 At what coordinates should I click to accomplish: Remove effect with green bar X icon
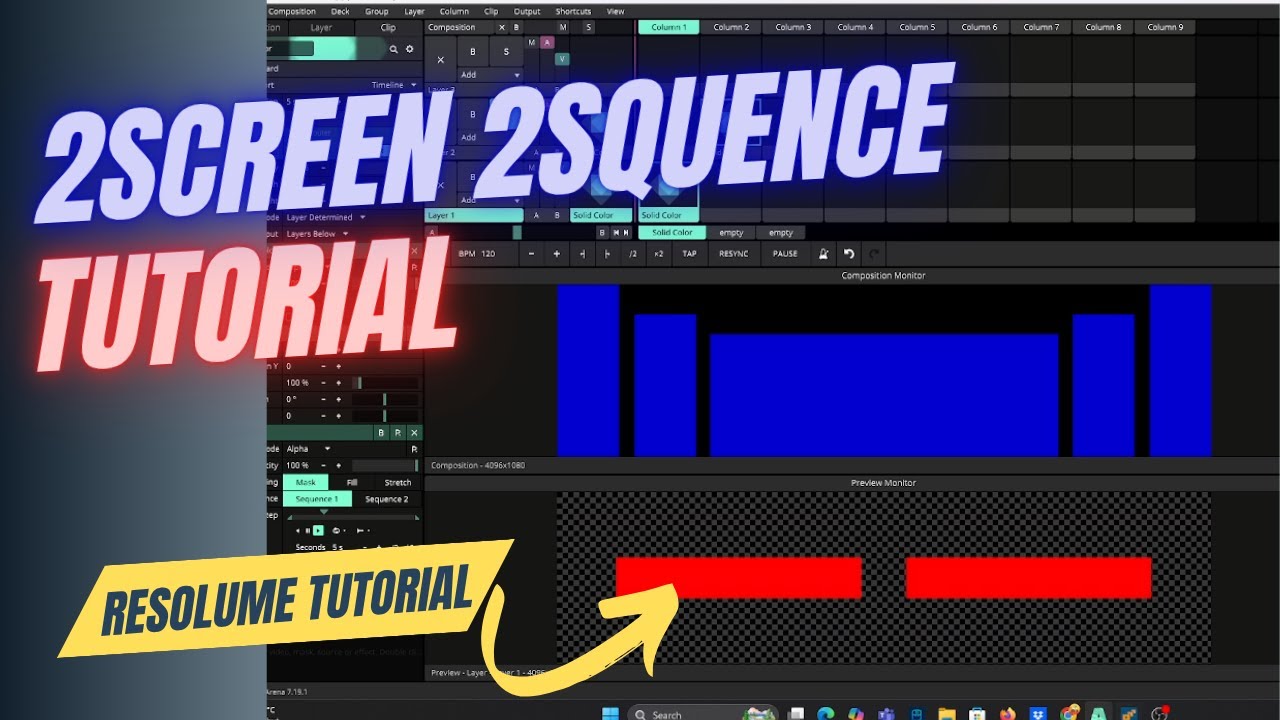[x=414, y=433]
